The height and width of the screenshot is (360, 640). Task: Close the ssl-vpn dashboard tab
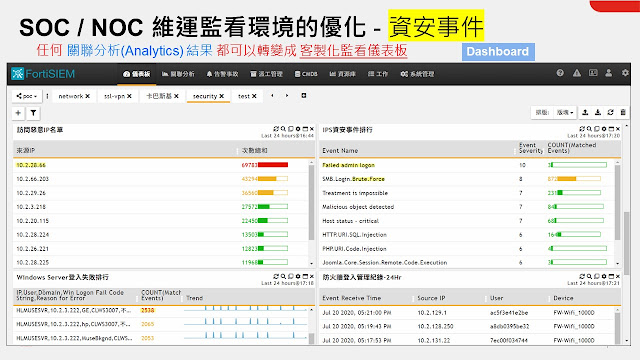click(x=129, y=96)
